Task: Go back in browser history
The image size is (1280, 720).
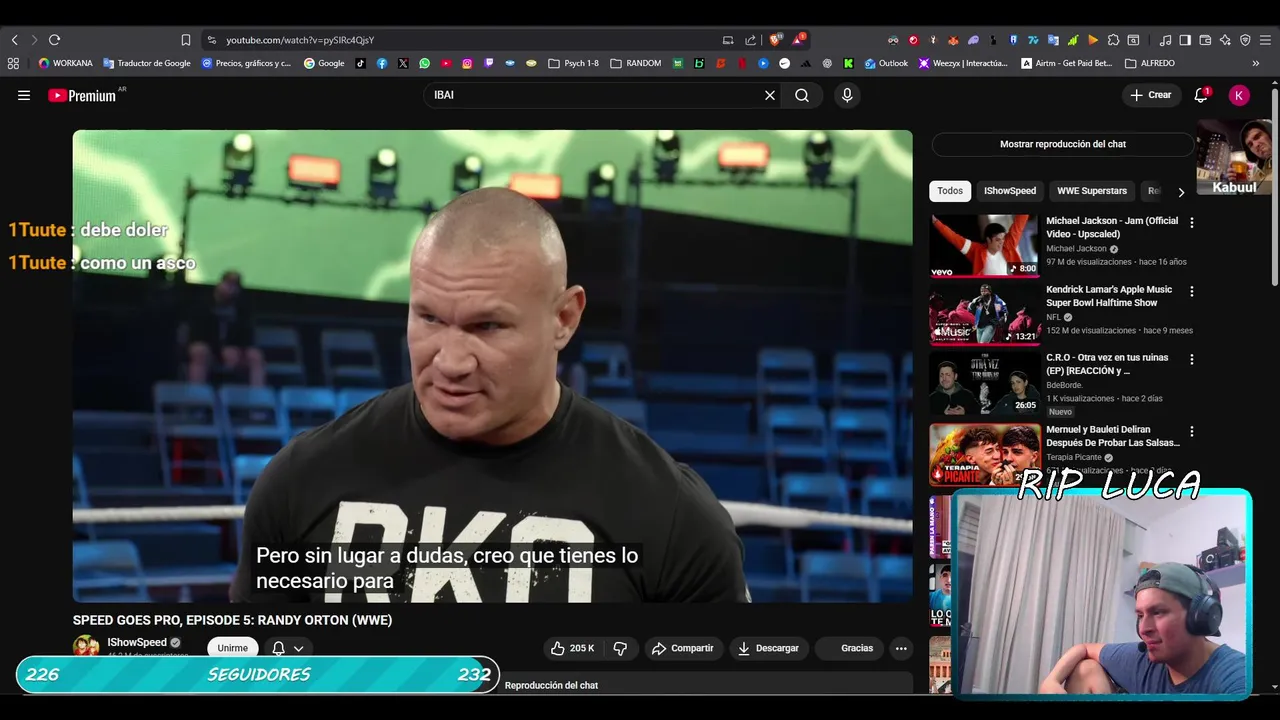Action: coord(14,40)
